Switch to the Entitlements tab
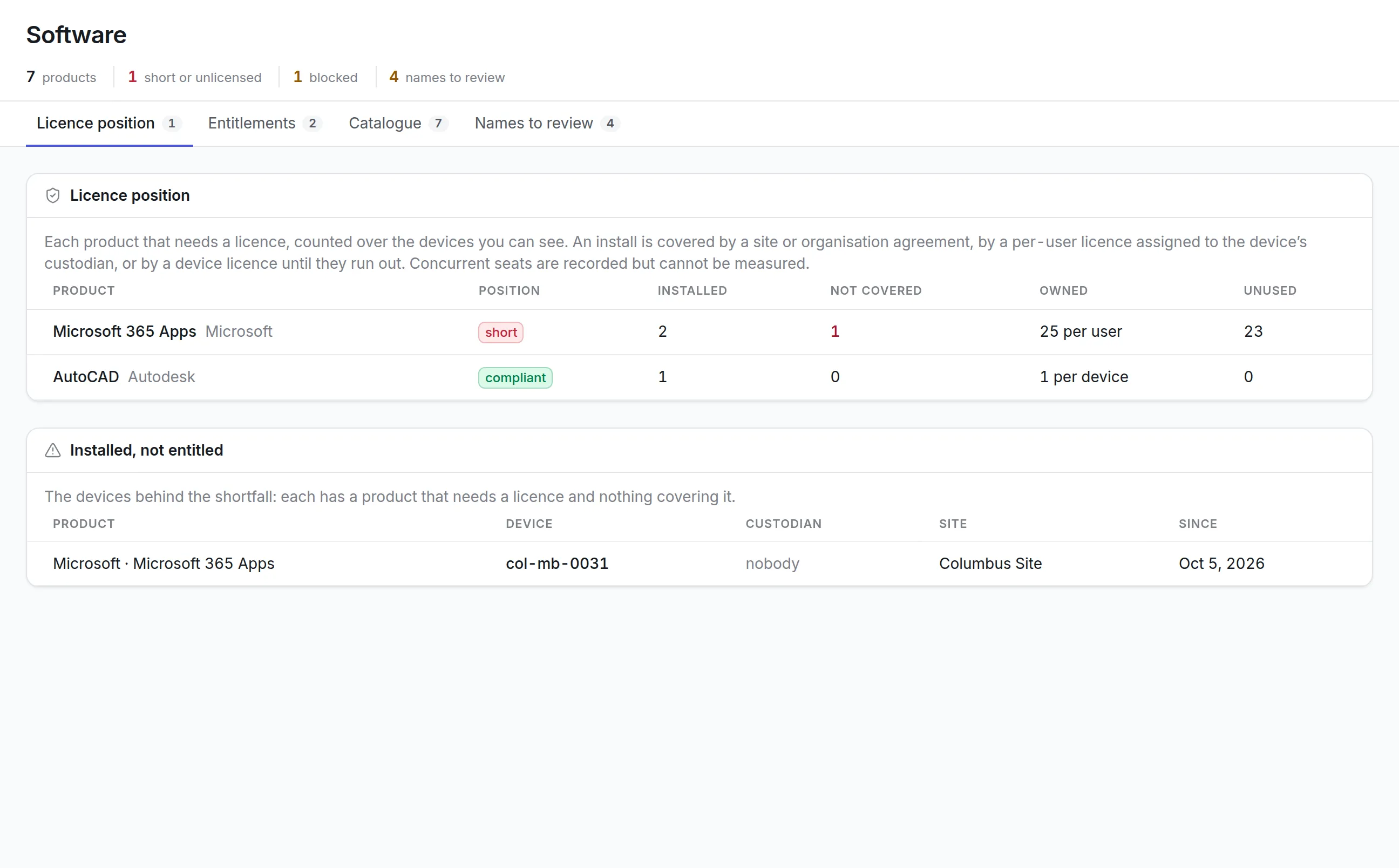The height and width of the screenshot is (868, 1399). pyautogui.click(x=264, y=124)
